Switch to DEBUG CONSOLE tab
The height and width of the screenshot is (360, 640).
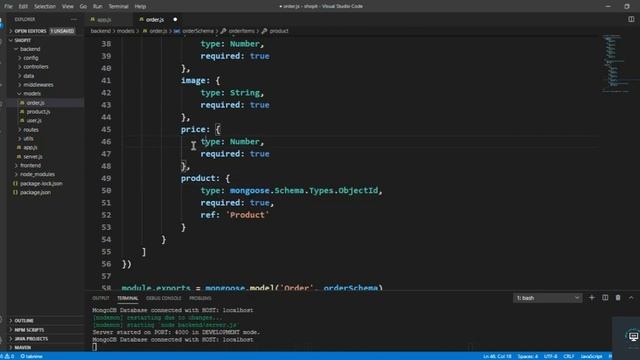click(164, 298)
